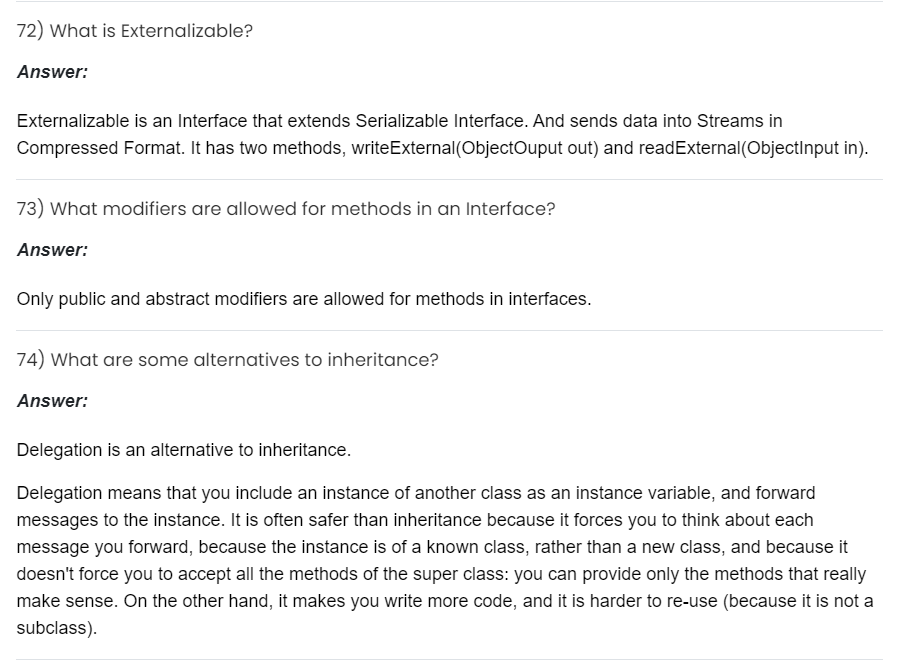Click the Answer label under question 72

(52, 72)
